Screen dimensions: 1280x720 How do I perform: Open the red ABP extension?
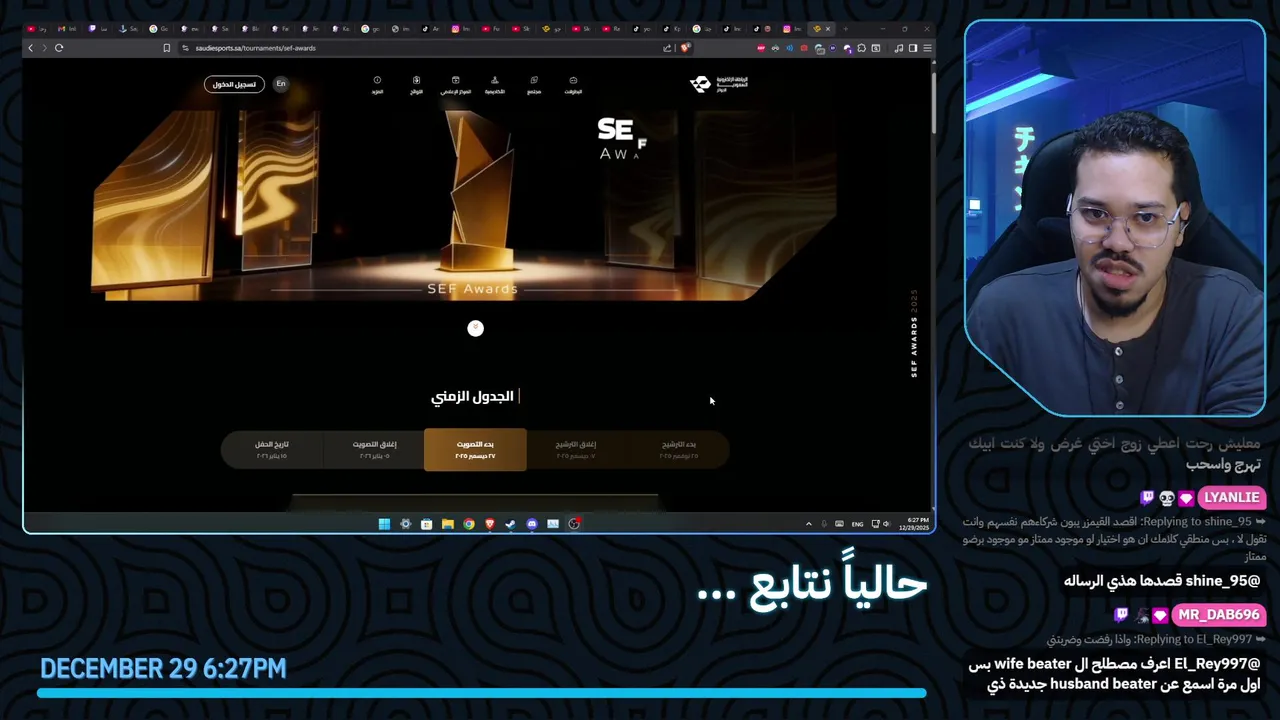point(761,48)
